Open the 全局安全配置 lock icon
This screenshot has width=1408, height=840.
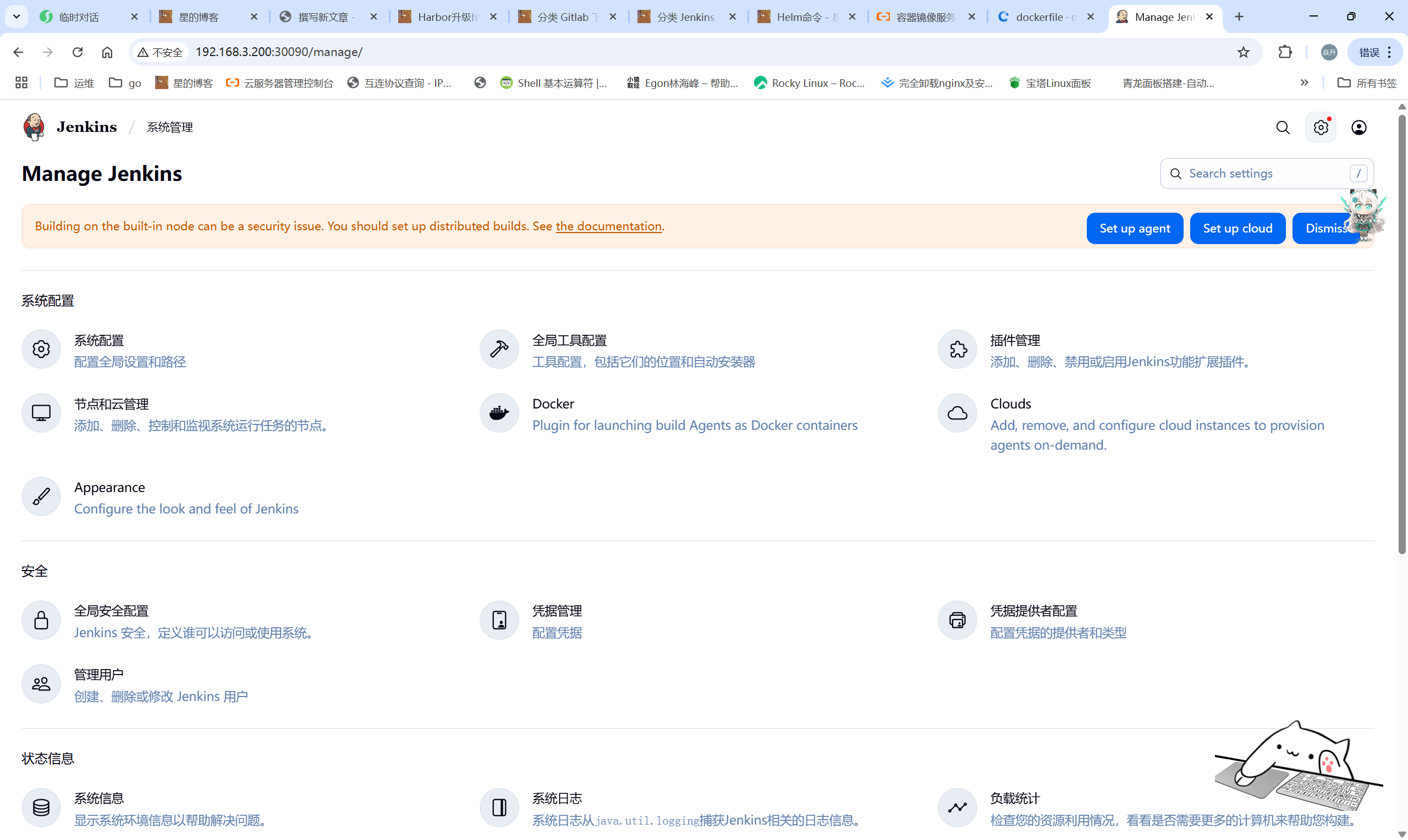pos(41,620)
